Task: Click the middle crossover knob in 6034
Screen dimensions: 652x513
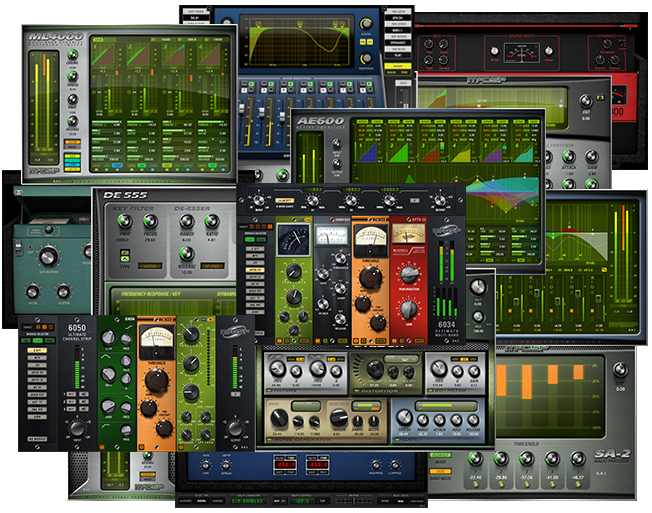Action: [x=351, y=201]
